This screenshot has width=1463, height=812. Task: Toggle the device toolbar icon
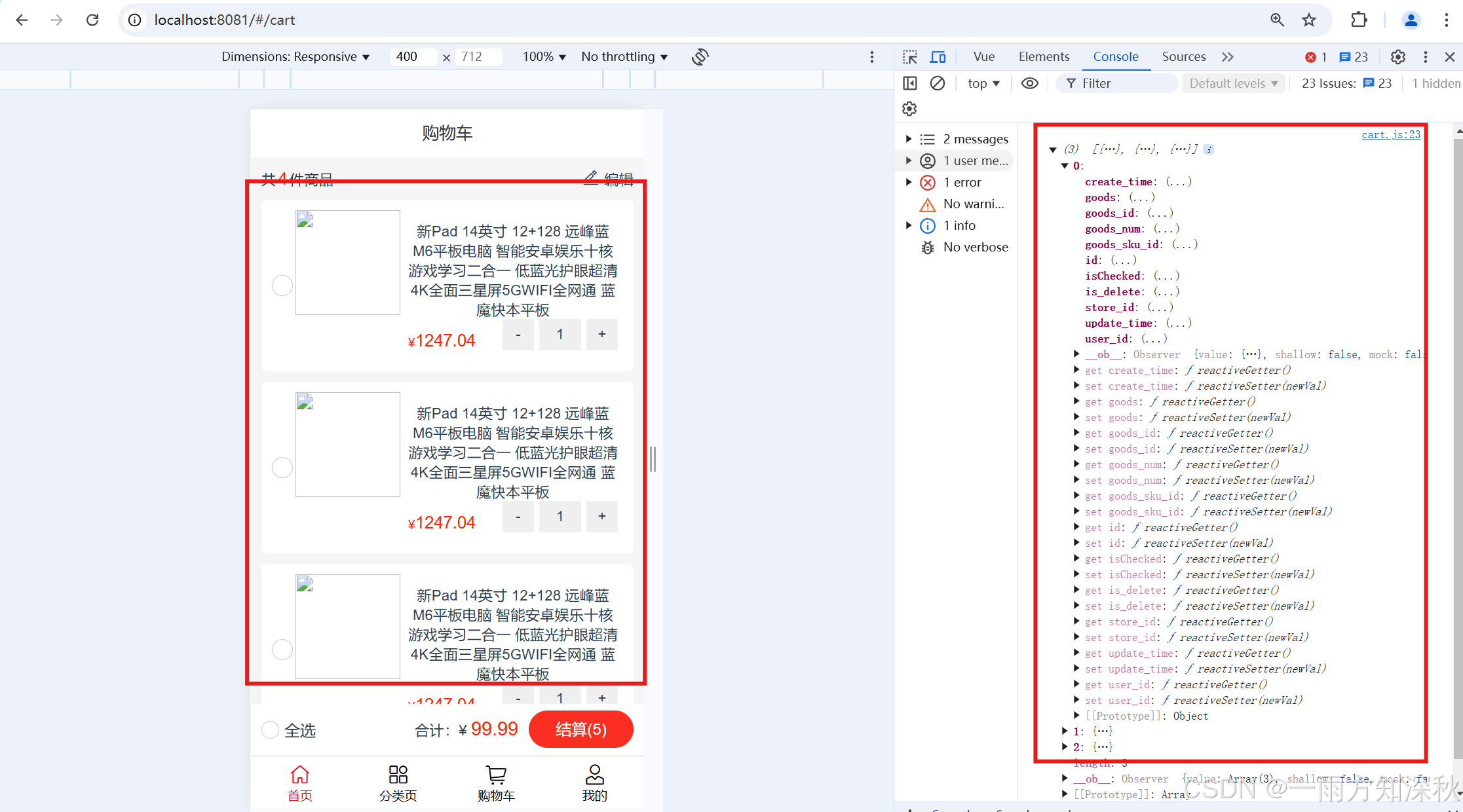point(938,57)
